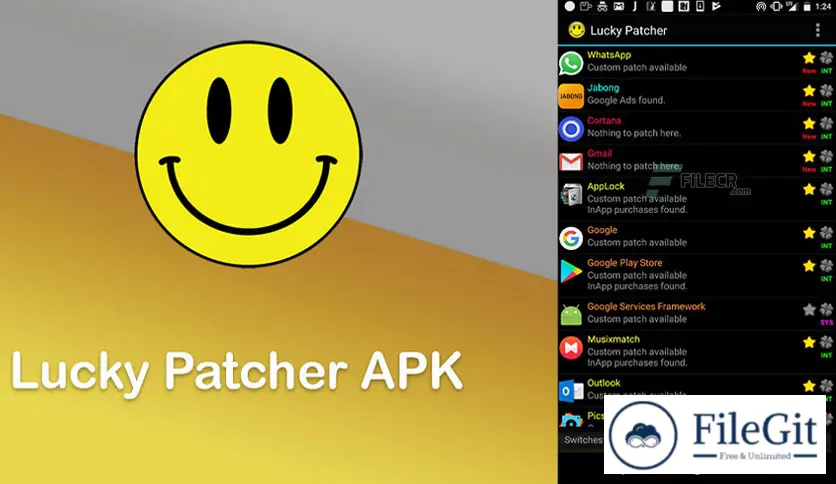Click the Lucky Patcher title text
The width and height of the screenshot is (836, 484).
coord(629,31)
